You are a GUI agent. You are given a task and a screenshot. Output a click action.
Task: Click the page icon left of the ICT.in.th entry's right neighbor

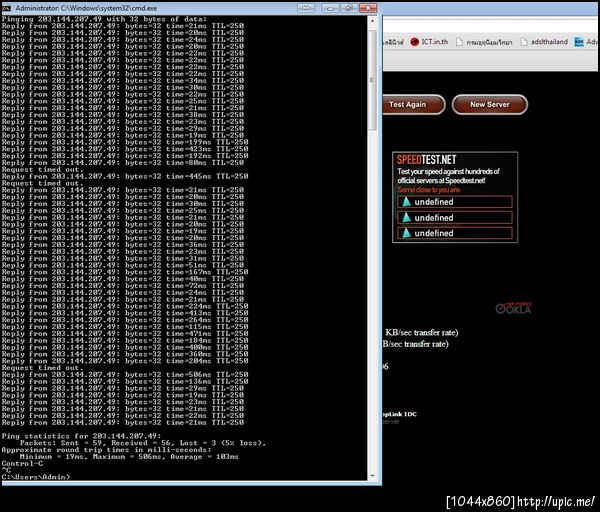[459, 42]
